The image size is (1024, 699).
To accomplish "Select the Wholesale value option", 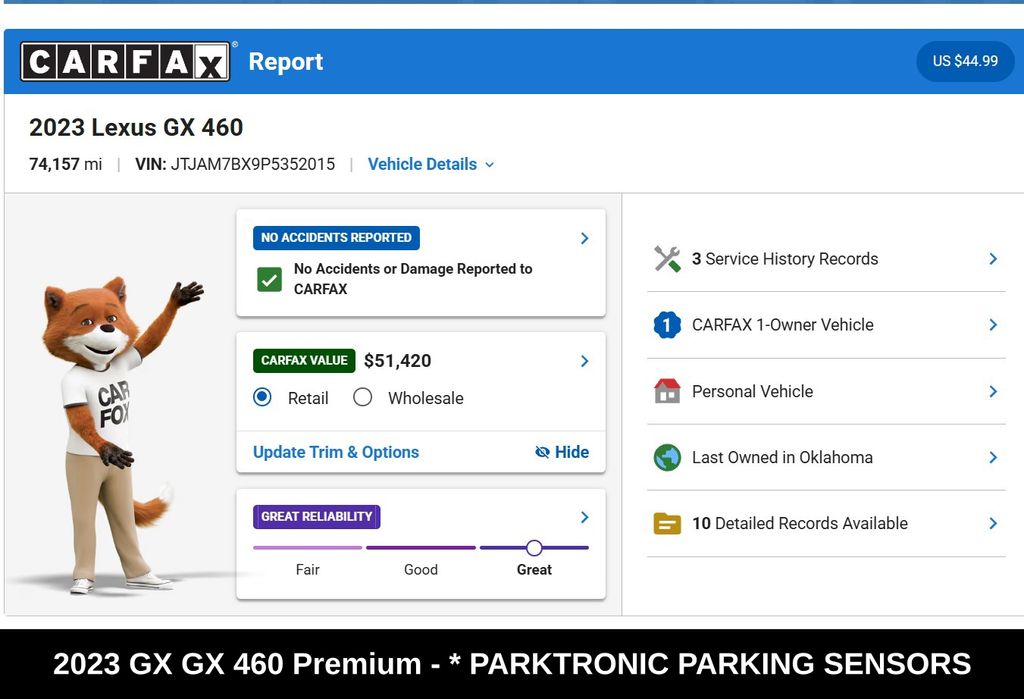I will pos(362,397).
